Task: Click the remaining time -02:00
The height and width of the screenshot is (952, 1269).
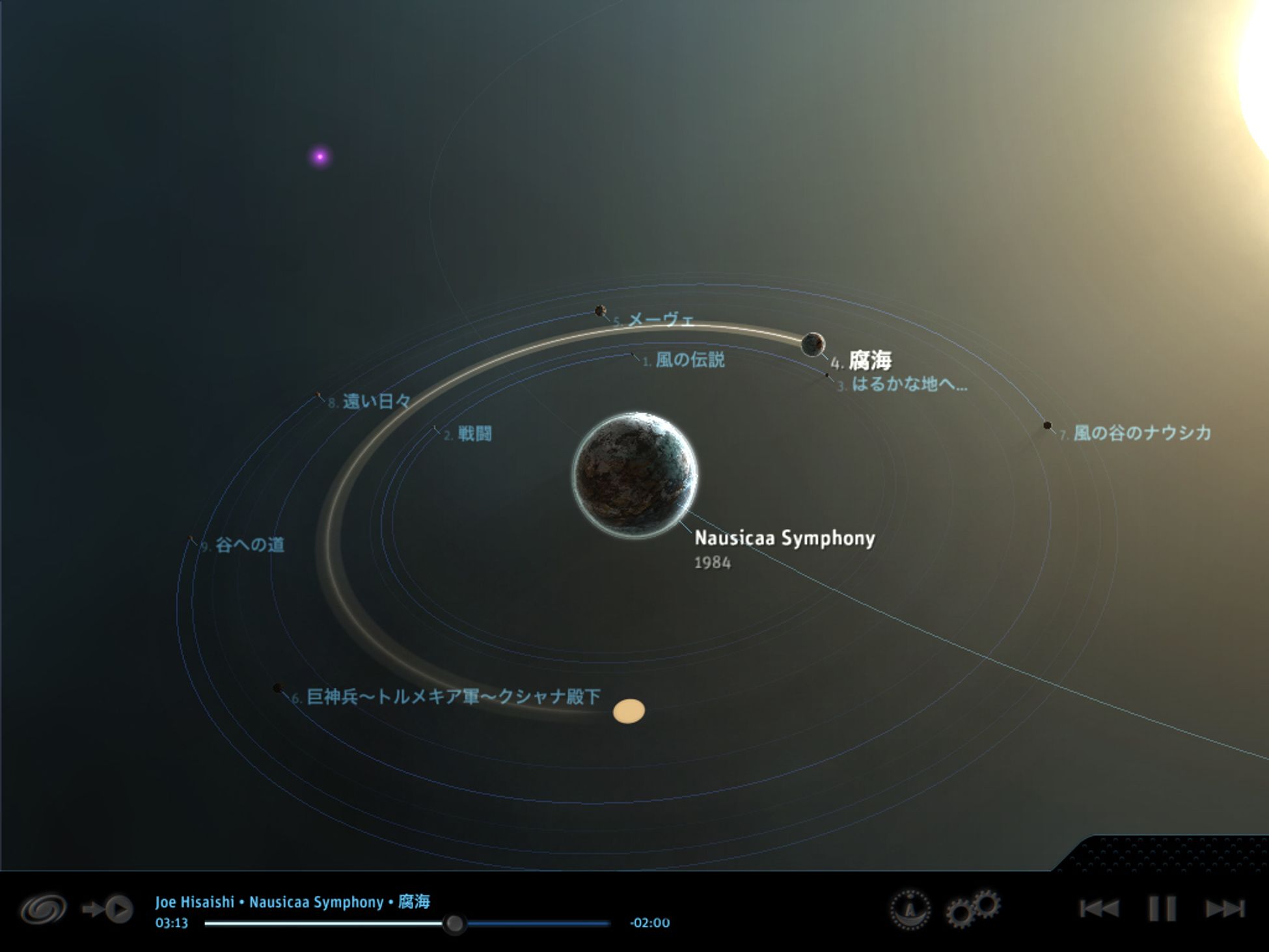Action: click(649, 923)
